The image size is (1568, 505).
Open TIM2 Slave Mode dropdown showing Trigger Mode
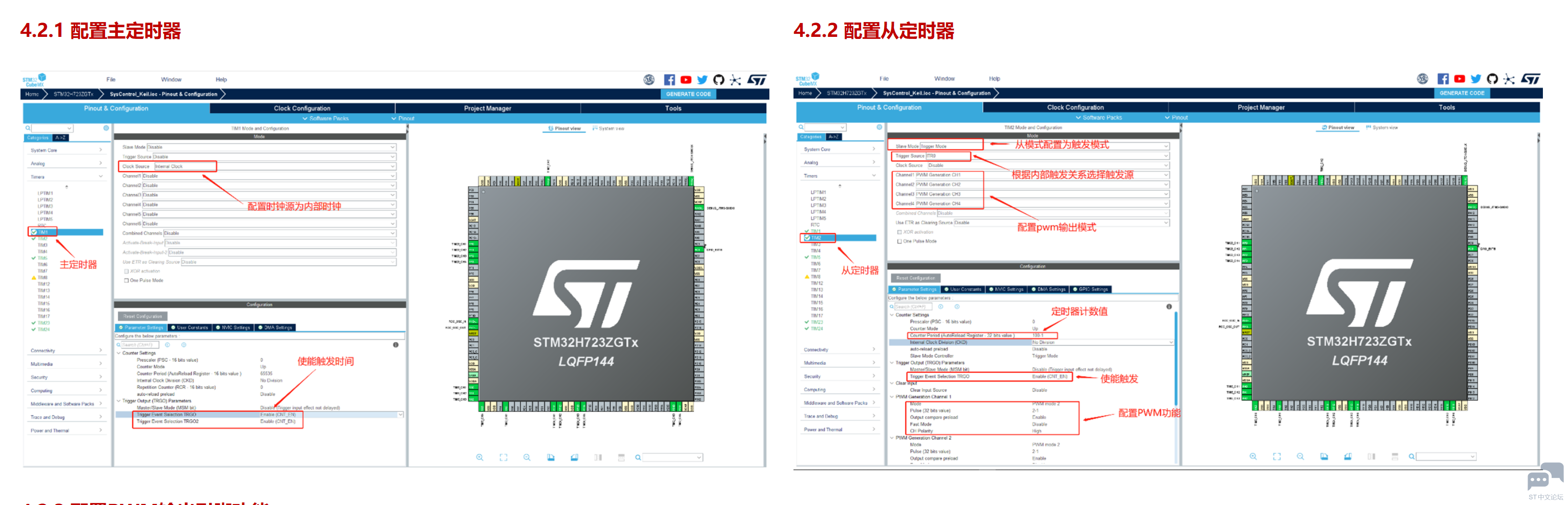click(x=1044, y=146)
